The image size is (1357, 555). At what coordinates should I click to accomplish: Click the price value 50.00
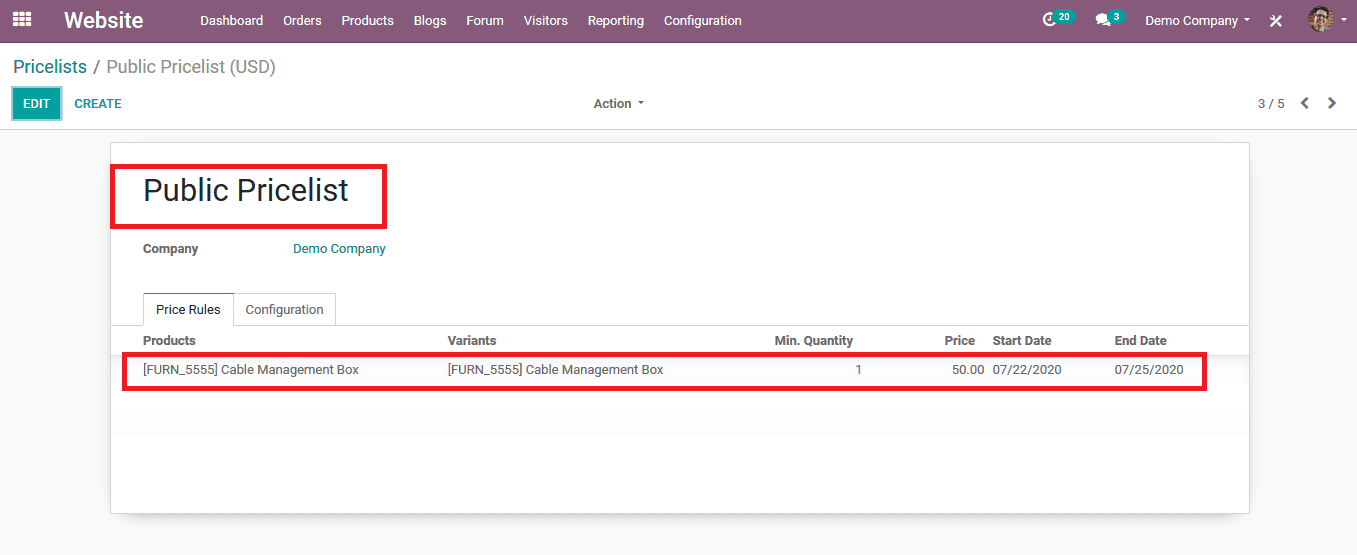[x=966, y=370]
